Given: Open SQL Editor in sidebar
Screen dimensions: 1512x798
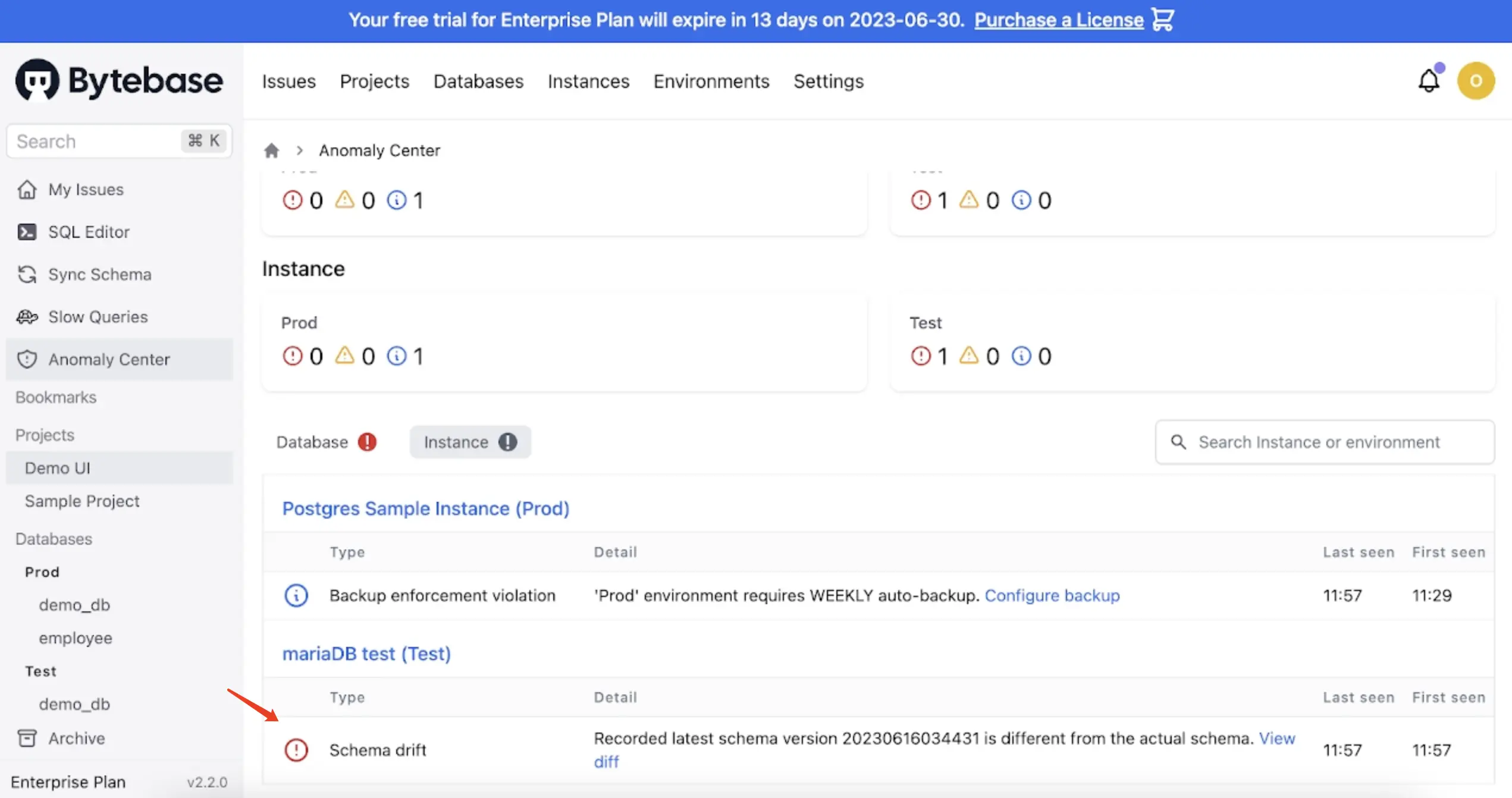Looking at the screenshot, I should [119, 232].
